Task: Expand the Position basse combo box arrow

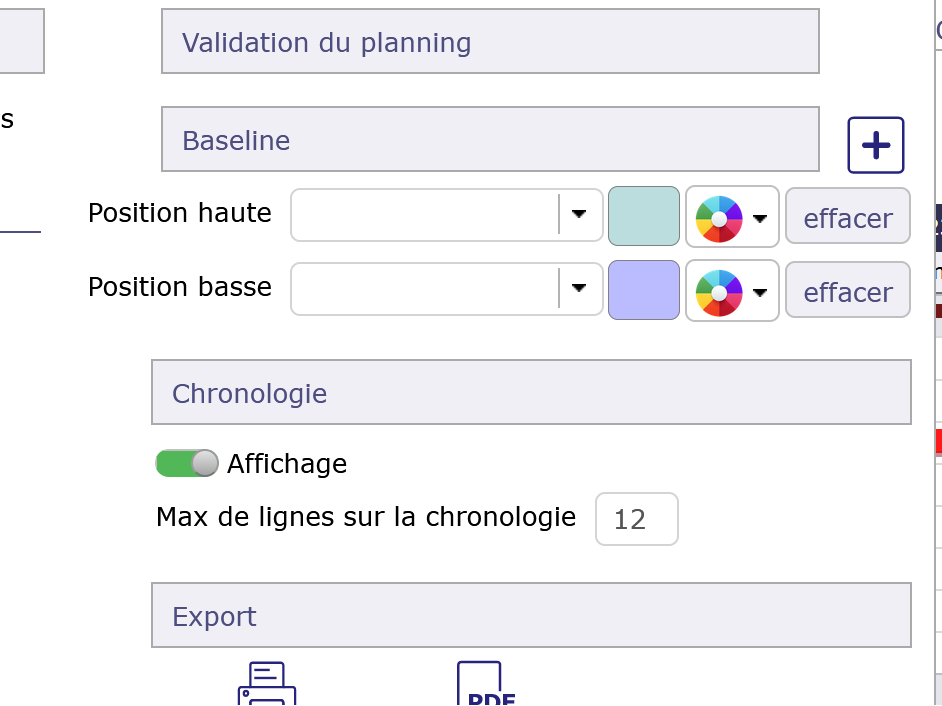Action: tap(579, 288)
